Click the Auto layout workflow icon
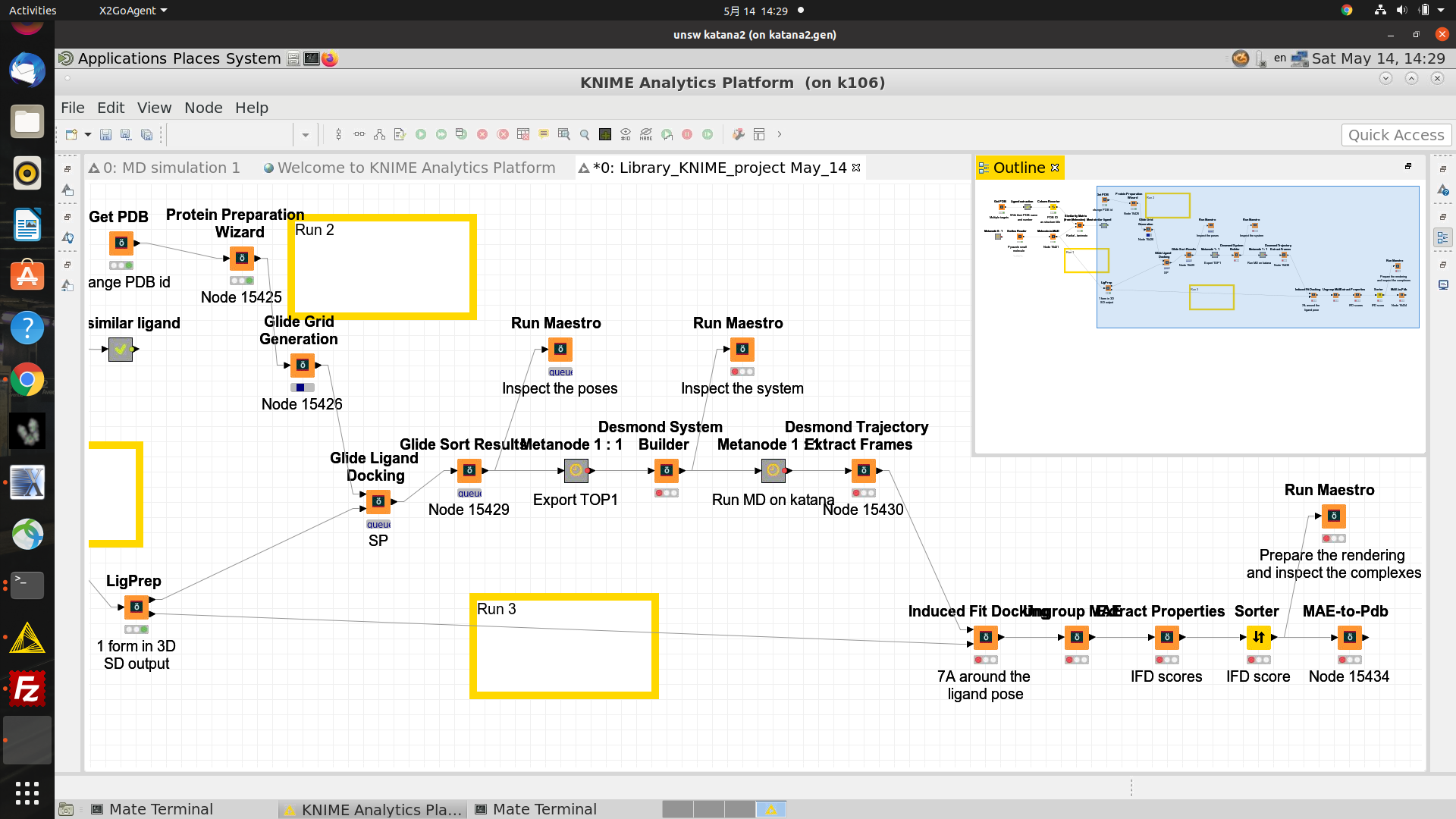The height and width of the screenshot is (819, 1456). pos(379,134)
